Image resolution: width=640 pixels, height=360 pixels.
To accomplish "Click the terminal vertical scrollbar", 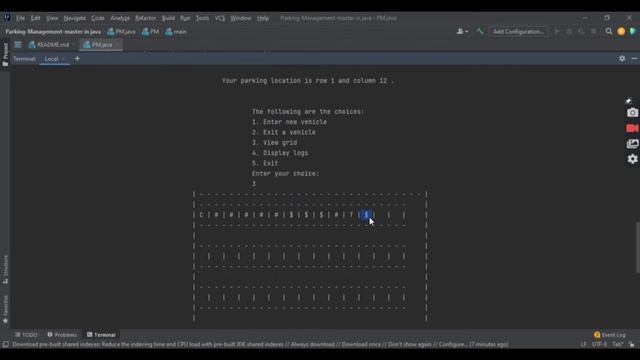I will 638,247.
